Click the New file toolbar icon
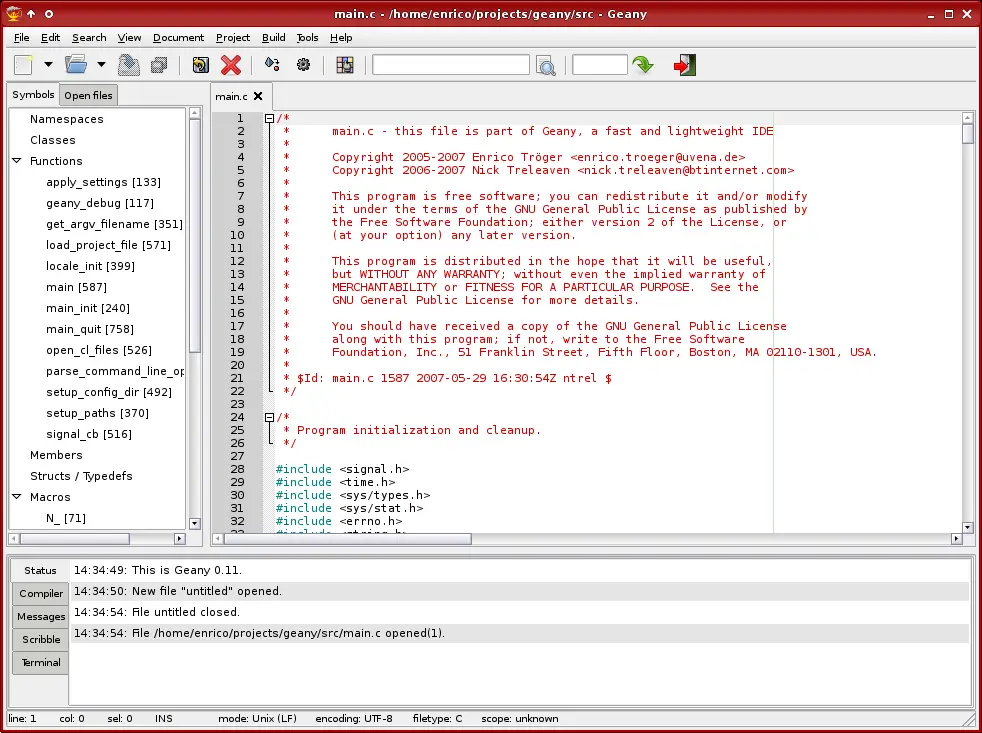The image size is (982, 733). click(25, 65)
